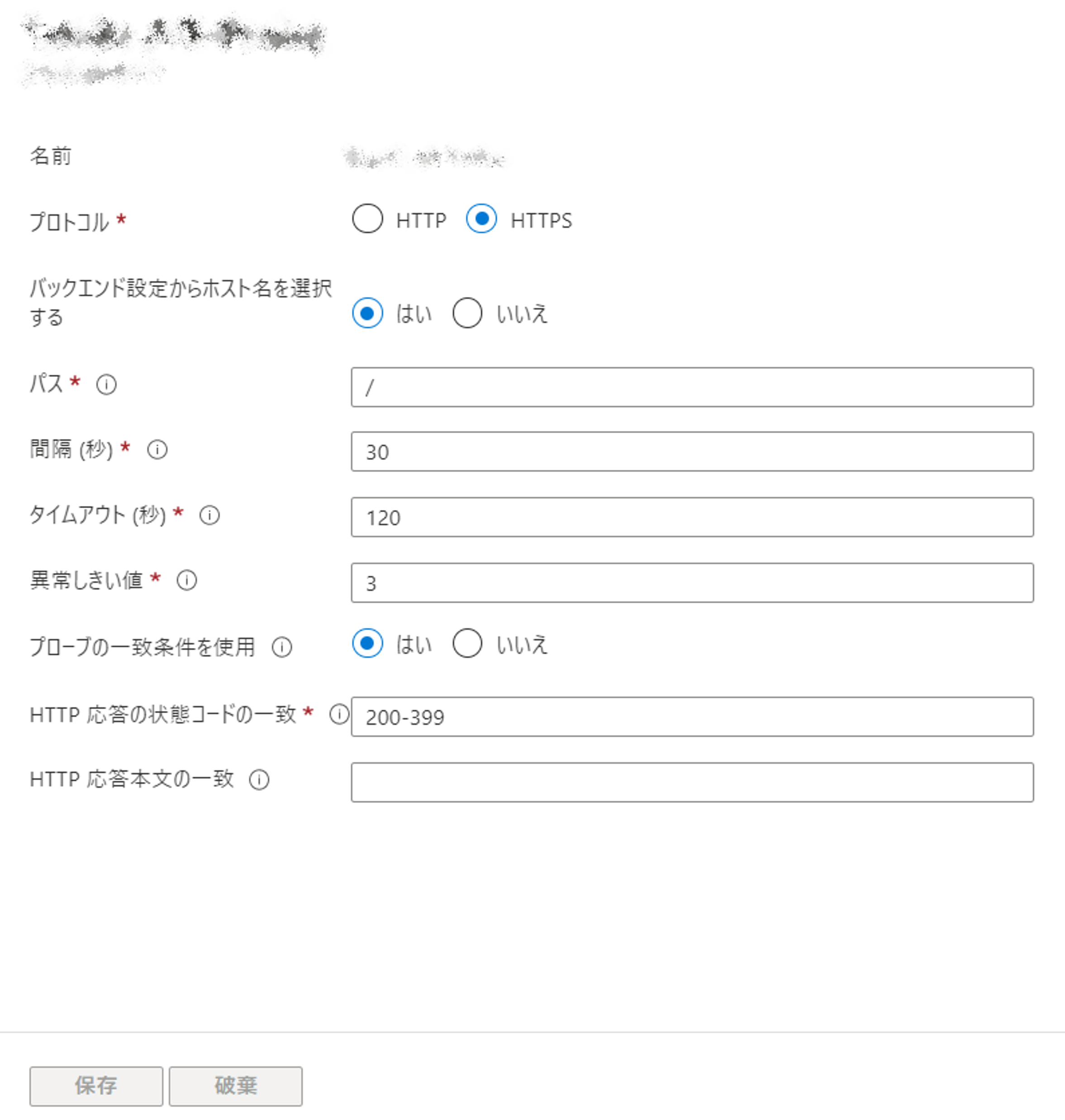Click into the パス input field

tap(692, 387)
